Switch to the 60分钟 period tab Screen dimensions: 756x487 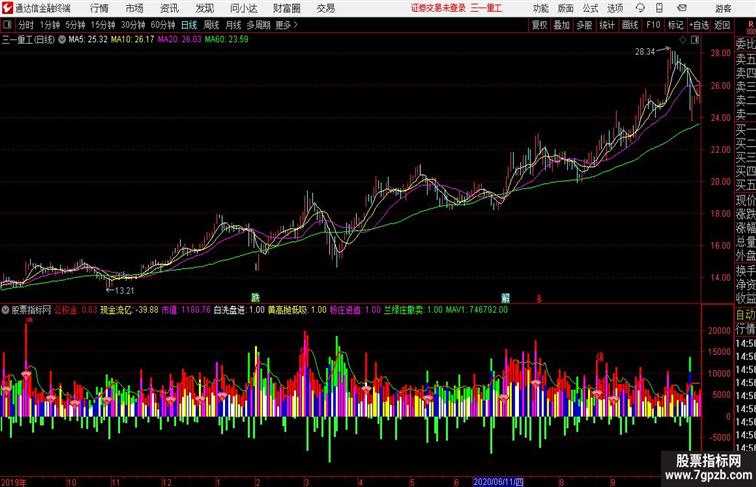tap(162, 25)
